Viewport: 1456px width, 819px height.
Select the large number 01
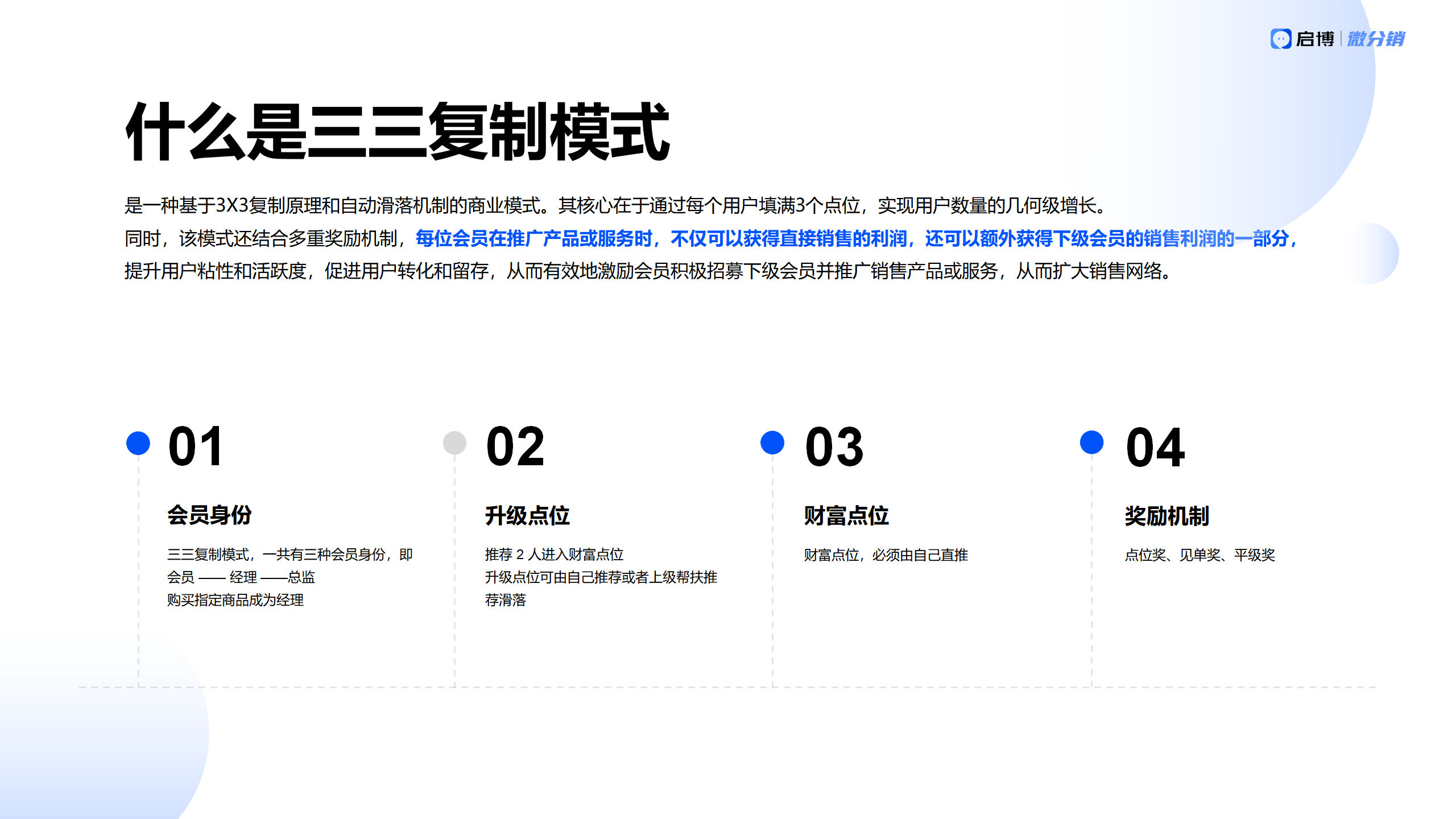pos(195,447)
